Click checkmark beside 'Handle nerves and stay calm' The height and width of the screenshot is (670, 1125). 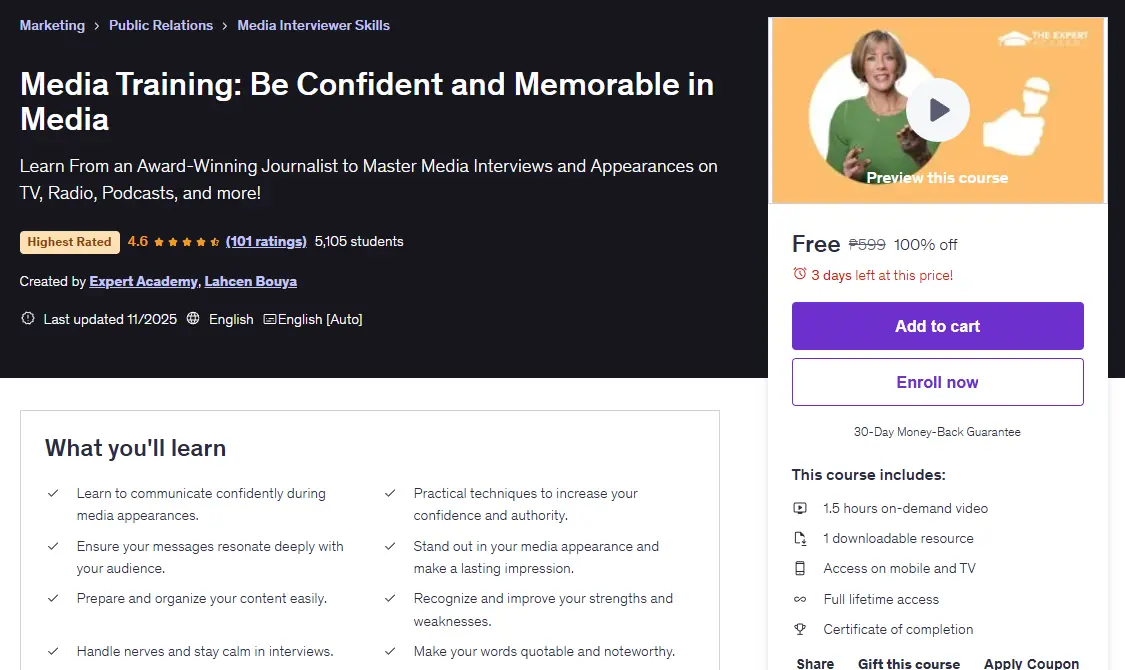tap(53, 651)
